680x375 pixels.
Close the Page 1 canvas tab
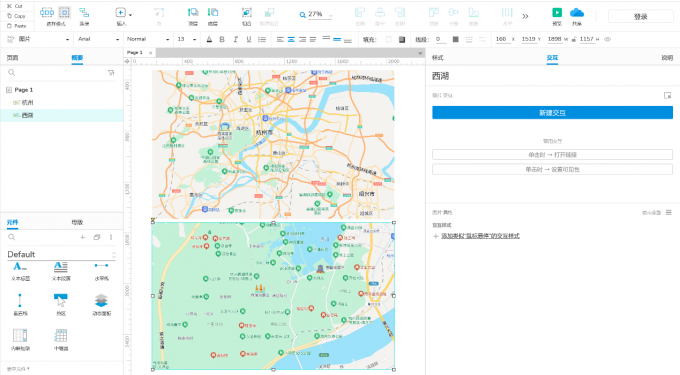coord(150,53)
